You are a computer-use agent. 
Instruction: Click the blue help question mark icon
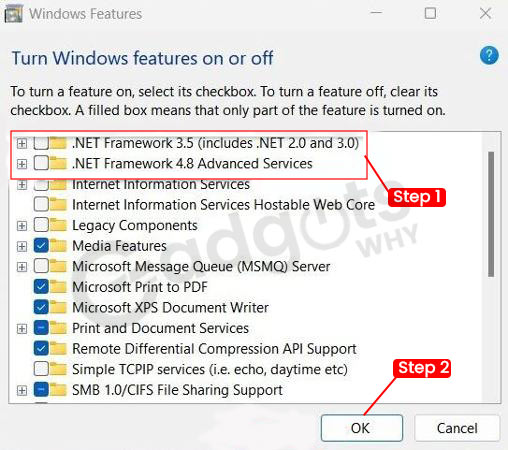489,55
